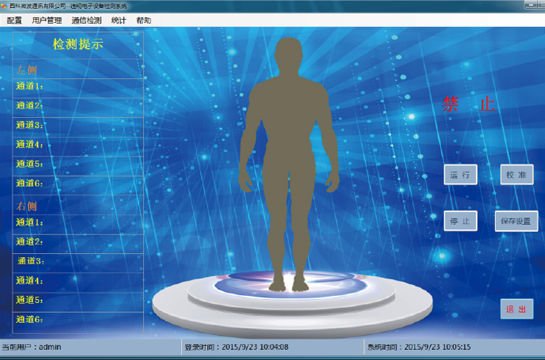The width and height of the screenshot is (545, 360).
Task: Click the 当前用户 admin status field
Action: [90, 347]
